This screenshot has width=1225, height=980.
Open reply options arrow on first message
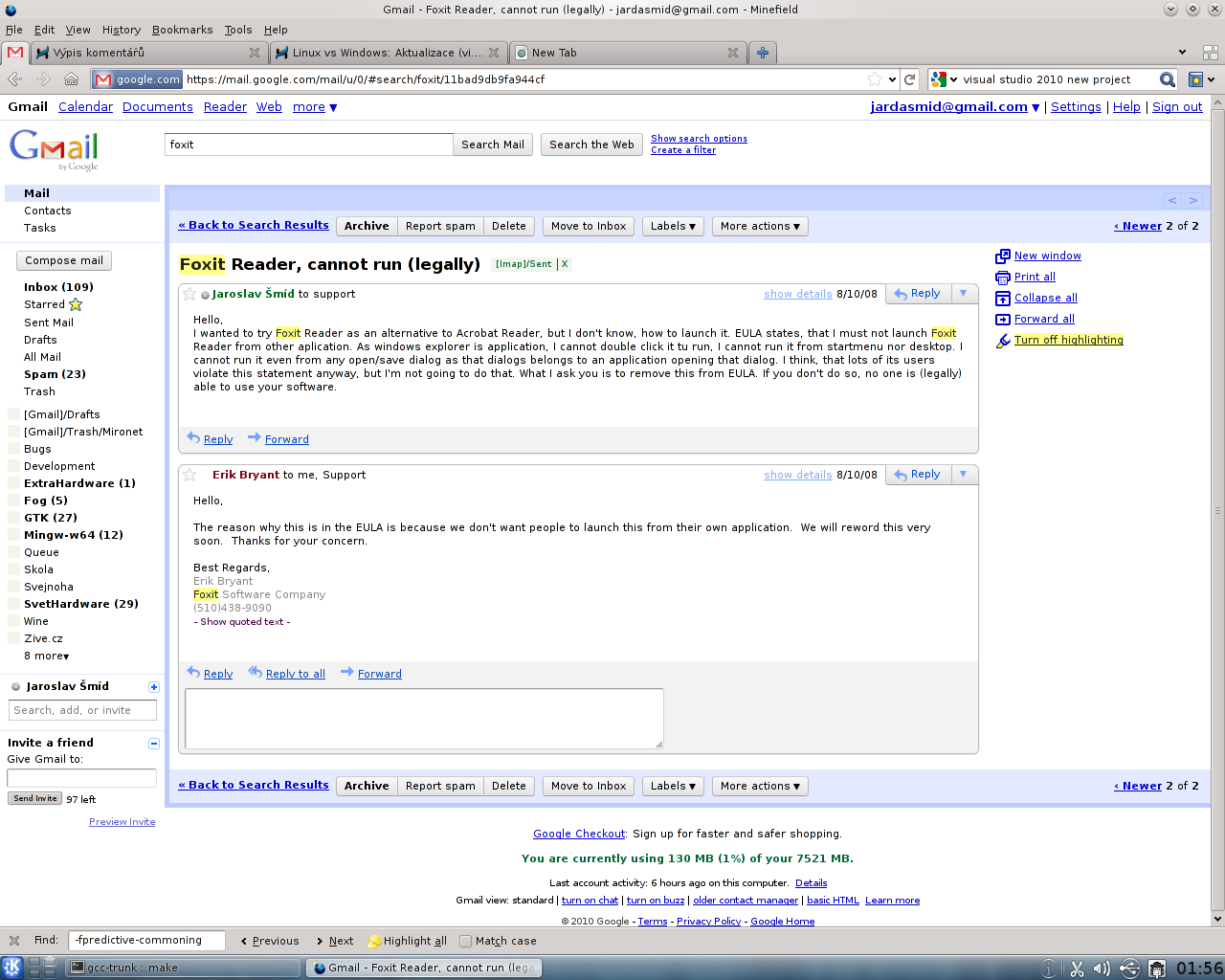point(964,294)
